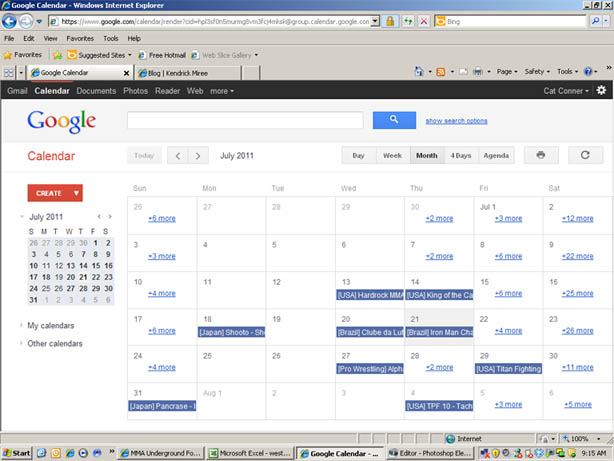Open a new blank browser tab
Viewport: 614px width, 461px height.
click(x=251, y=73)
